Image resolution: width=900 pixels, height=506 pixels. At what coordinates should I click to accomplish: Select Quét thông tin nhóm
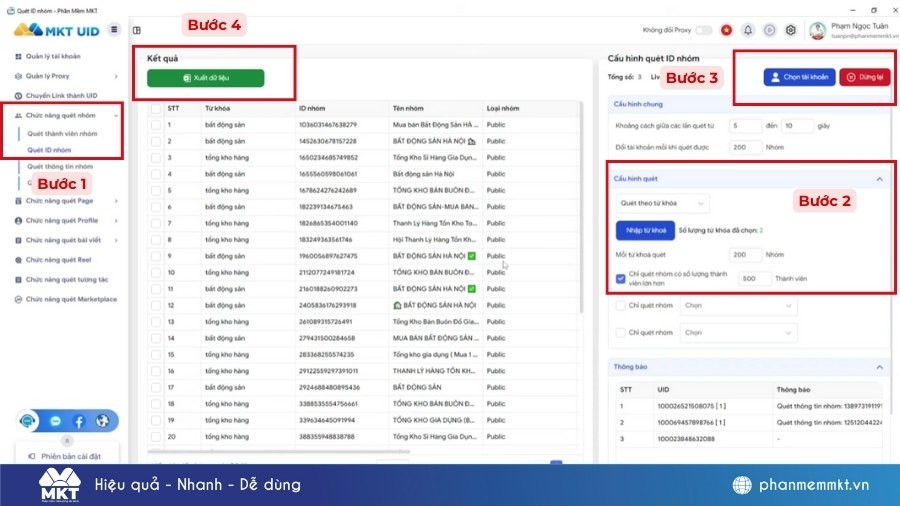pyautogui.click(x=60, y=166)
